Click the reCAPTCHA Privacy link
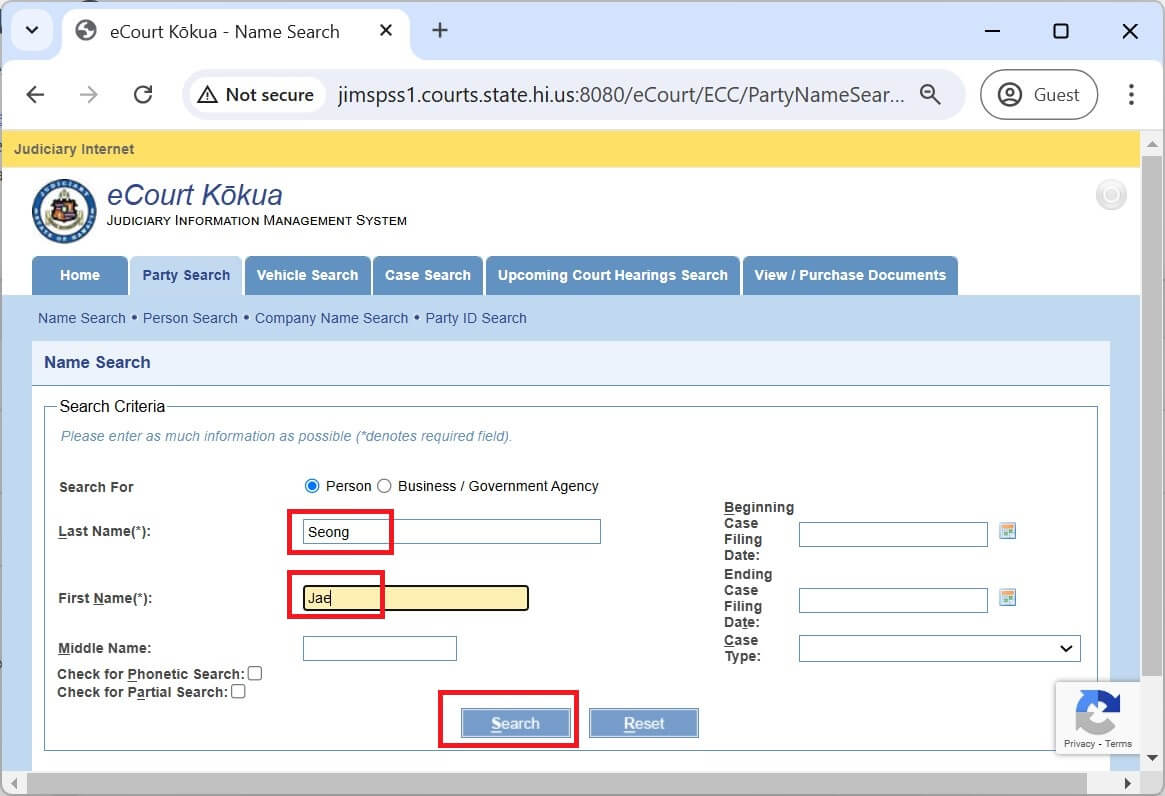 [x=1079, y=743]
